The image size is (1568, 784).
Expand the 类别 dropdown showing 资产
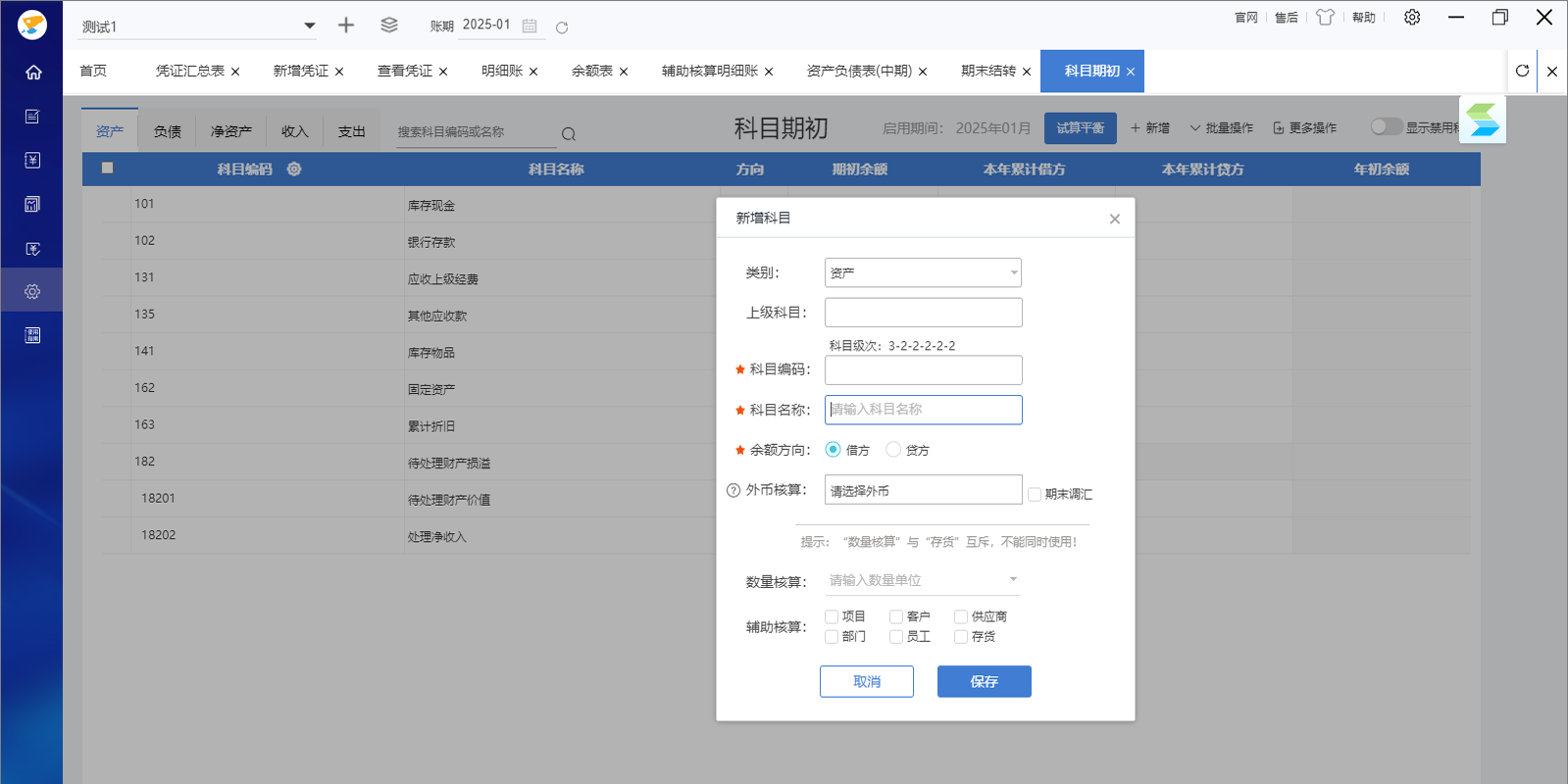(x=923, y=272)
